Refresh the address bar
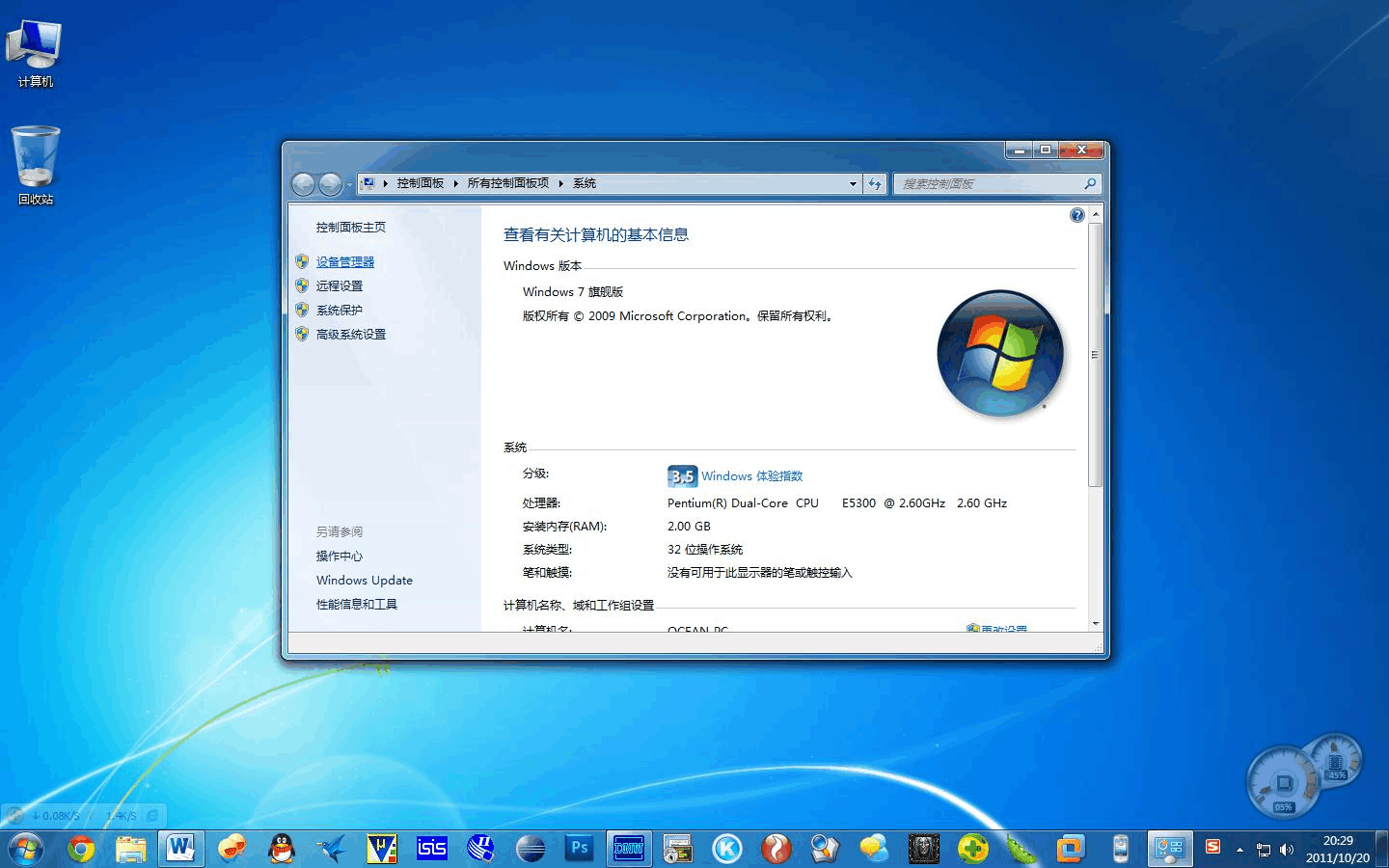The height and width of the screenshot is (868, 1389). (x=875, y=183)
